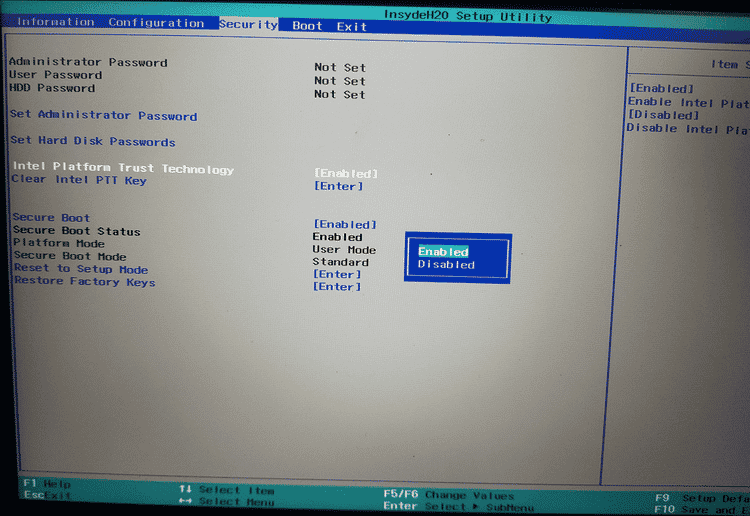750x516 pixels.
Task: Click the up-down arrows Select Item hint
Action: (x=227, y=490)
